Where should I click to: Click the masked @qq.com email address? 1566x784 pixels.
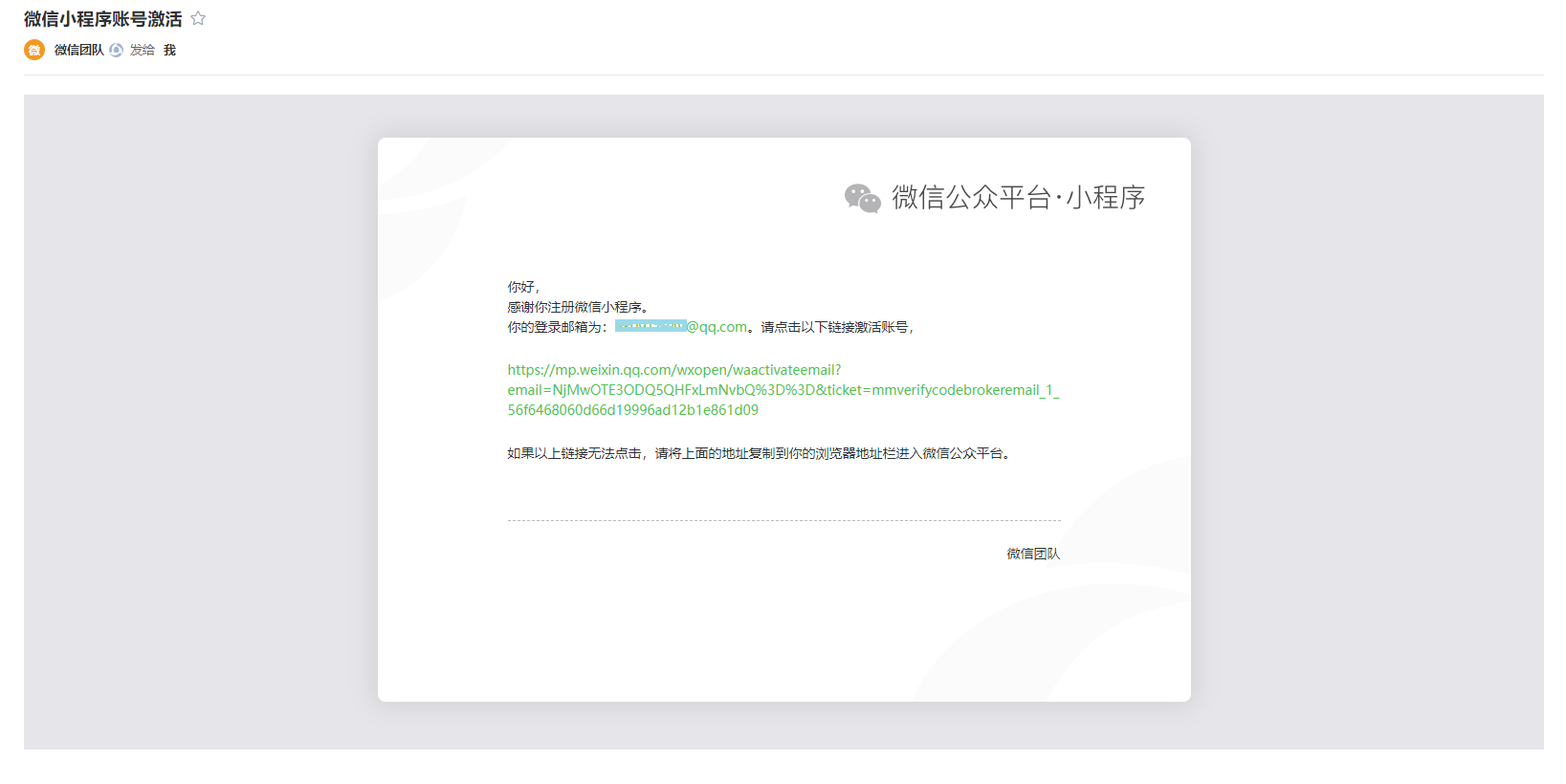pos(681,327)
